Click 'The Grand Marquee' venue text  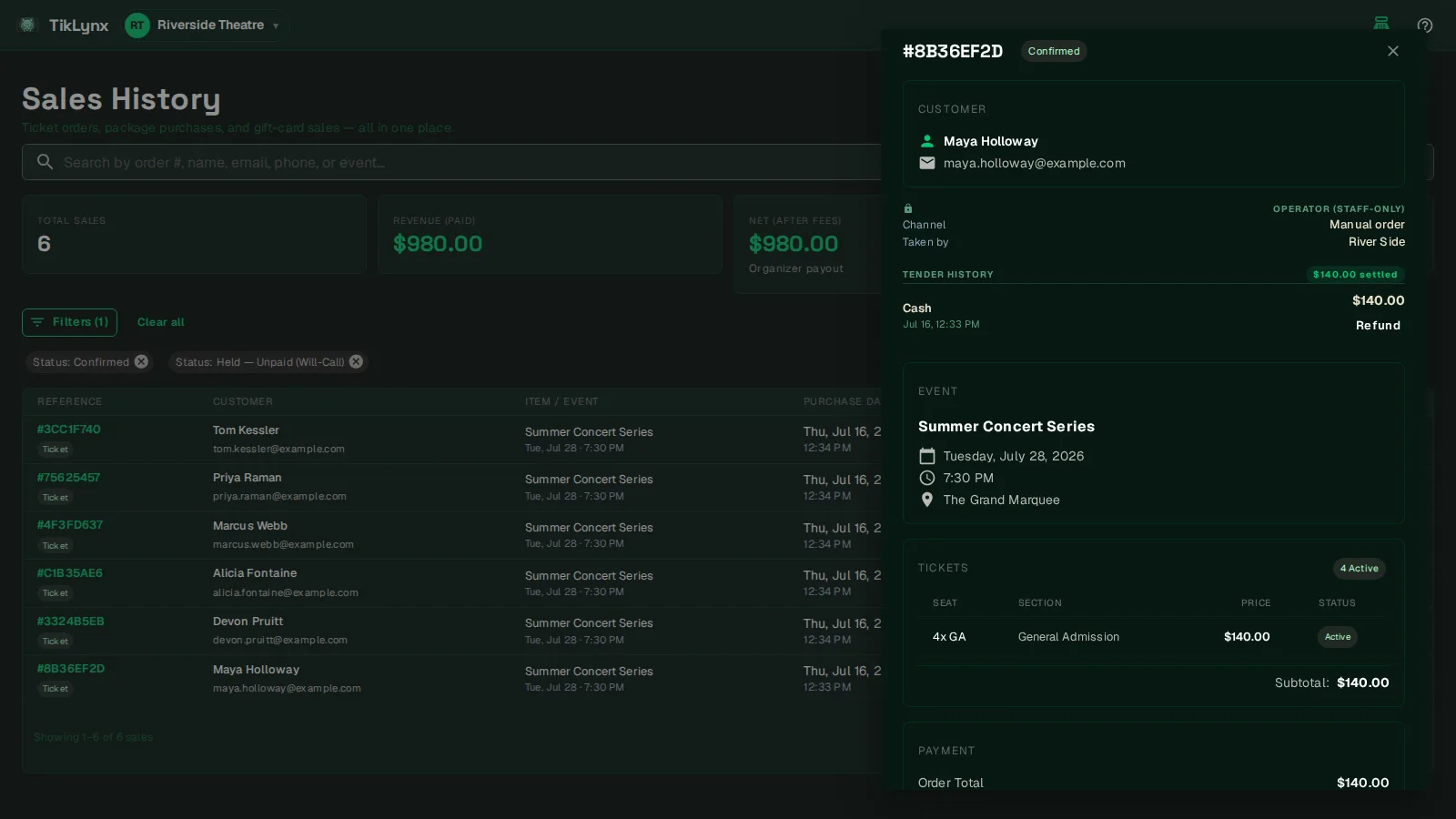point(1002,500)
